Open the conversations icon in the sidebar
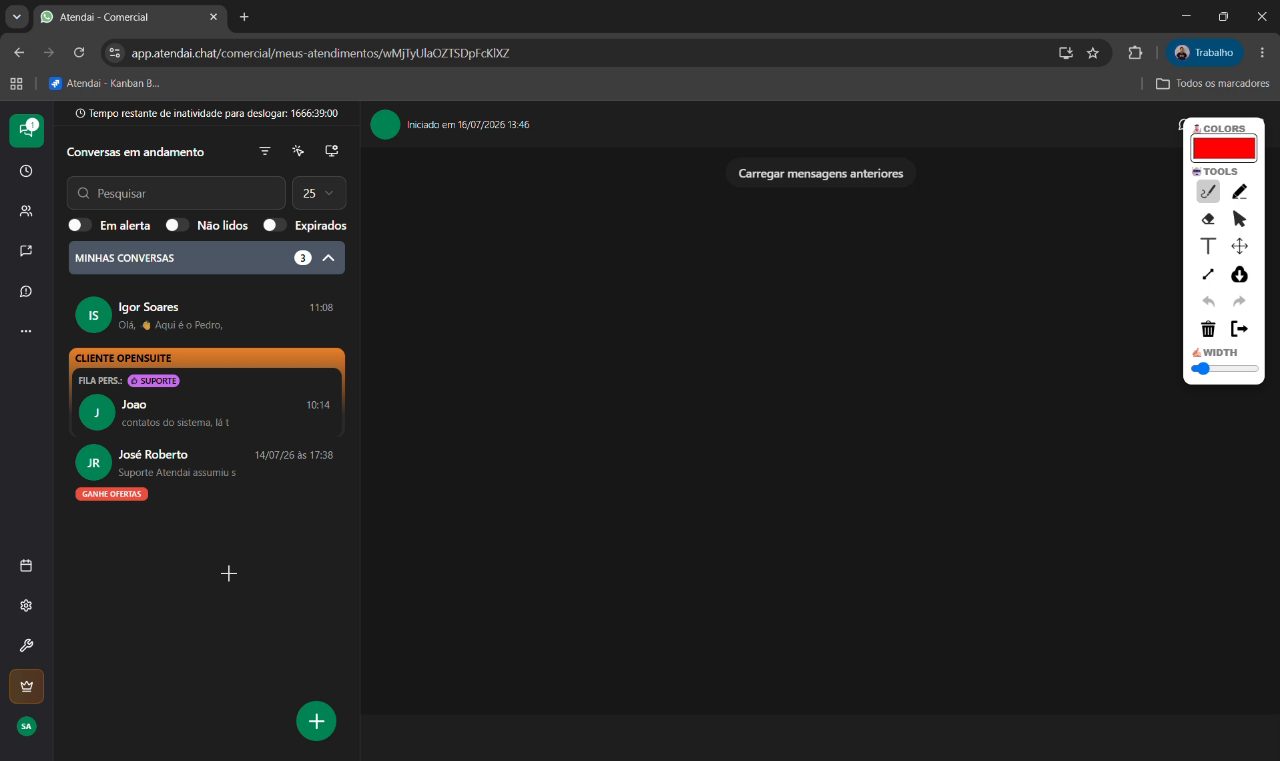1280x761 pixels. (26, 131)
